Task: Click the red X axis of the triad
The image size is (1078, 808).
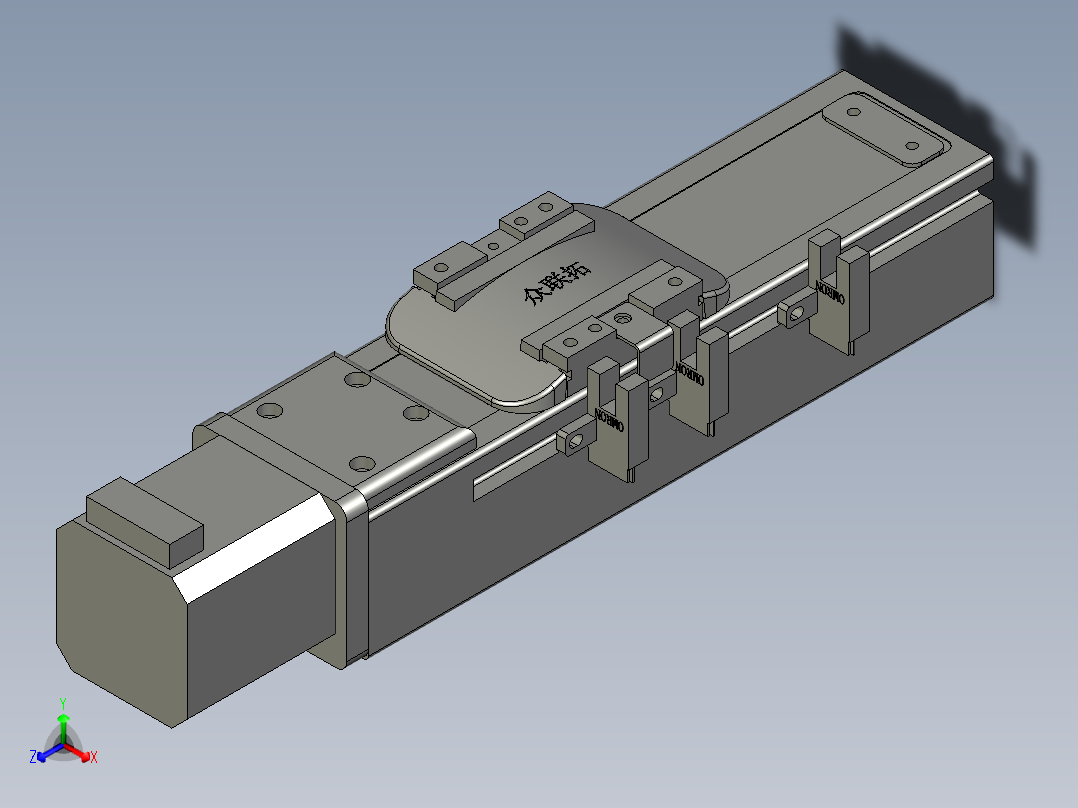Action: [x=82, y=752]
